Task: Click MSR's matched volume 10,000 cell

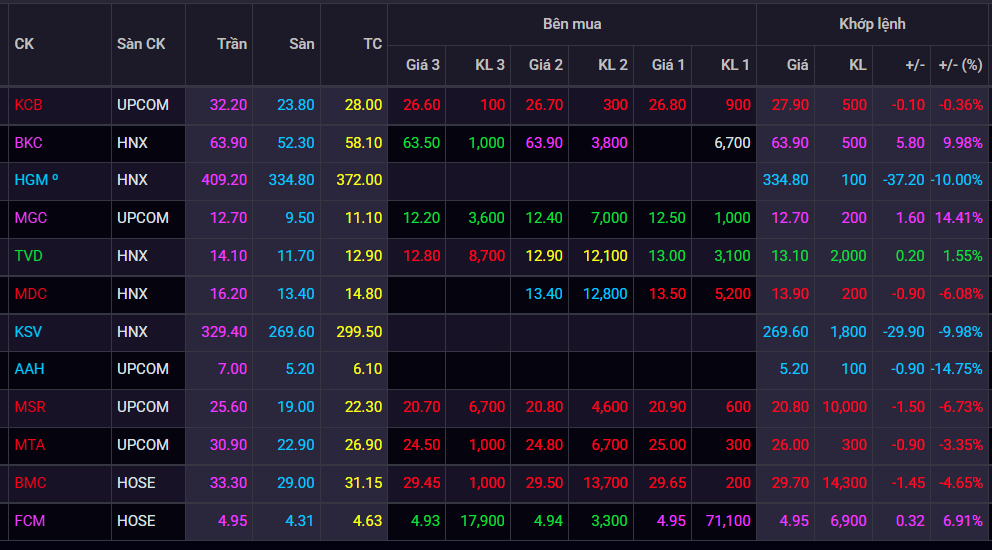Action: [844, 407]
